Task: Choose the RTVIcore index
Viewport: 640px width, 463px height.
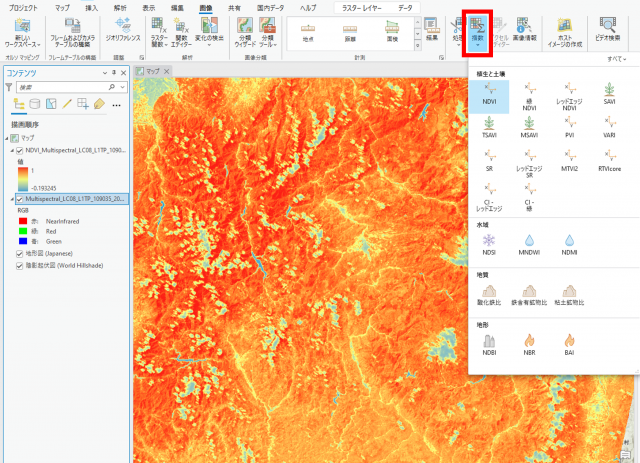Action: [x=609, y=160]
